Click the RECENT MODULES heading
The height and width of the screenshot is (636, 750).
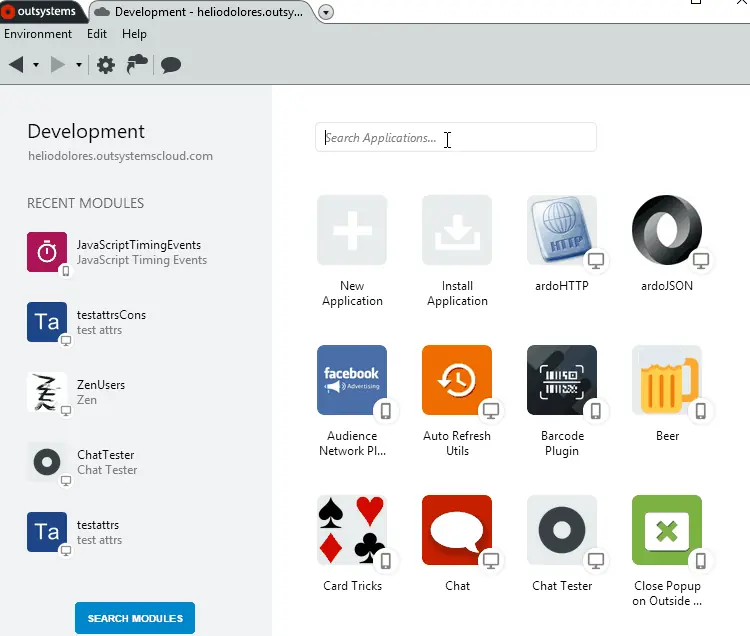coord(85,203)
